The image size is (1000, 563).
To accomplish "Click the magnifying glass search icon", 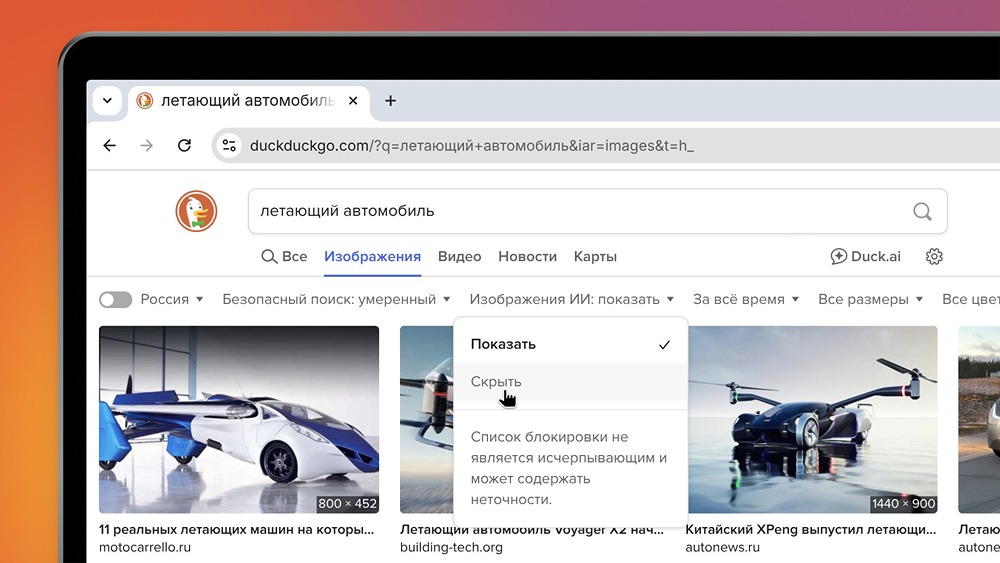I will [x=922, y=211].
